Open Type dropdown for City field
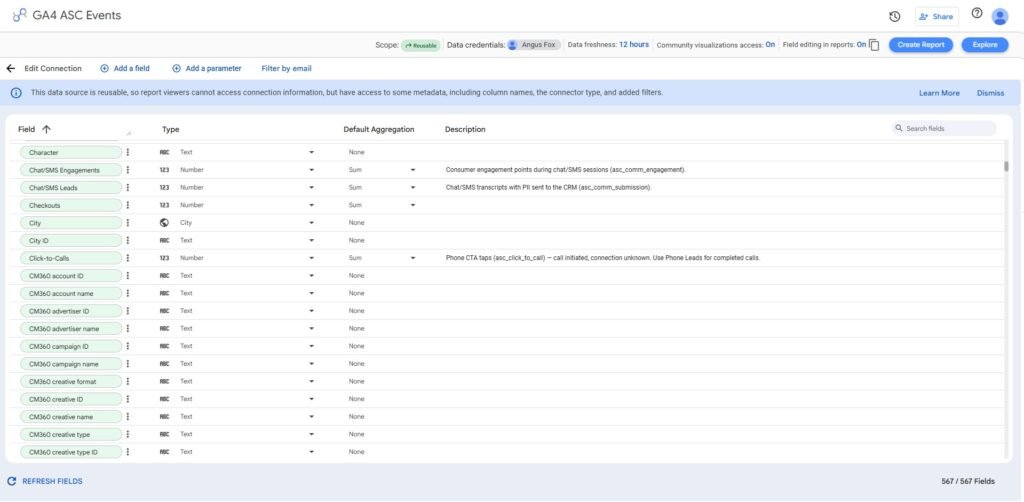 click(311, 223)
